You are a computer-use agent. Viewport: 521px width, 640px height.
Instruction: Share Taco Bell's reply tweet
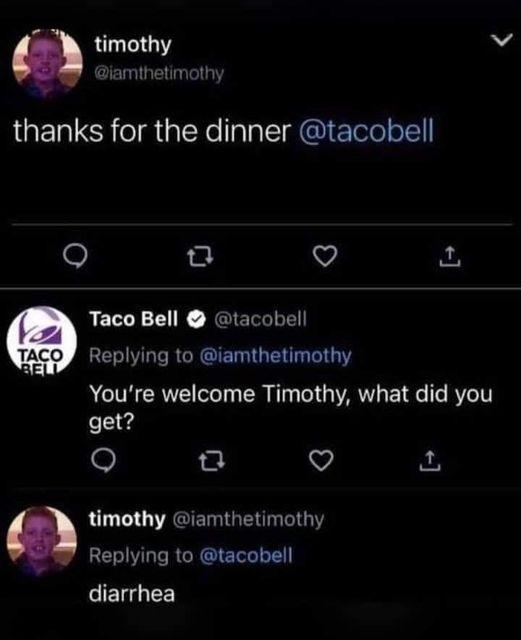pyautogui.click(x=430, y=460)
